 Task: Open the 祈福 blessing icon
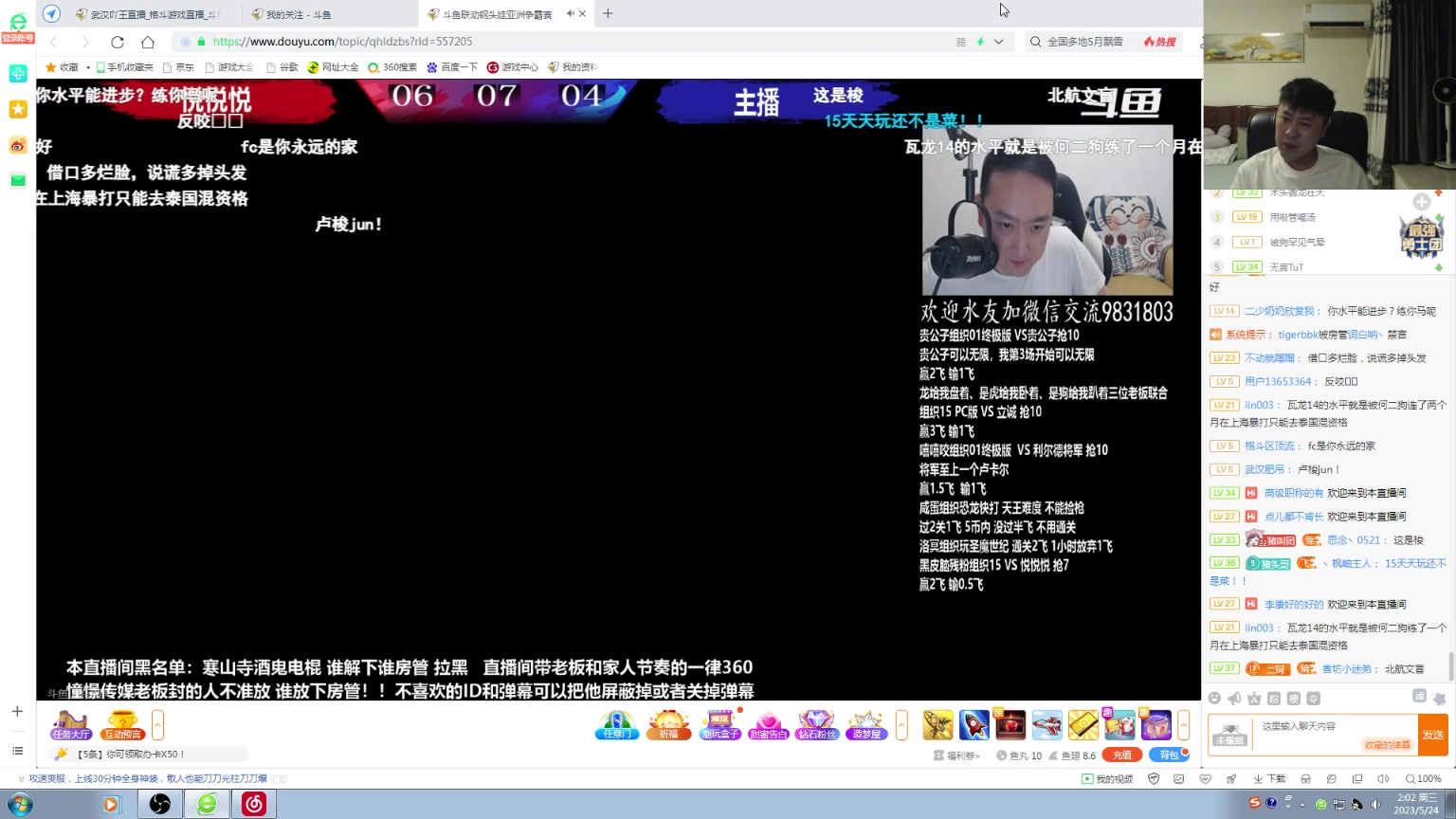click(668, 725)
